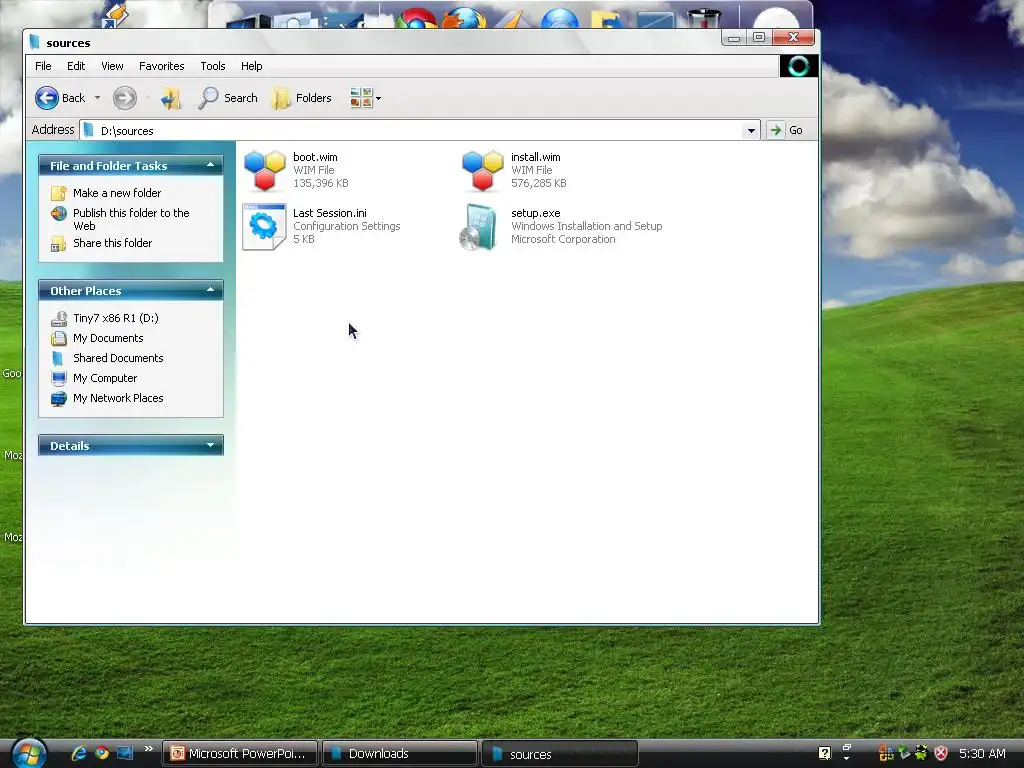The width and height of the screenshot is (1024, 768).
Task: Open the Help menu
Action: coord(251,66)
